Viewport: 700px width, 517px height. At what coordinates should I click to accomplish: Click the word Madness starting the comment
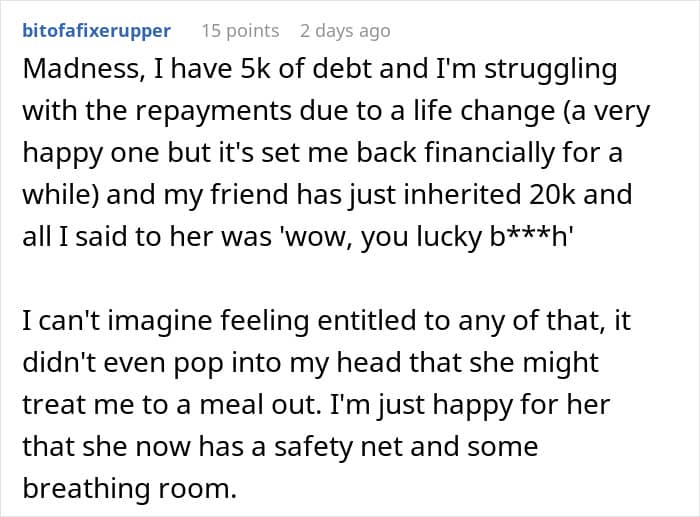coord(83,69)
